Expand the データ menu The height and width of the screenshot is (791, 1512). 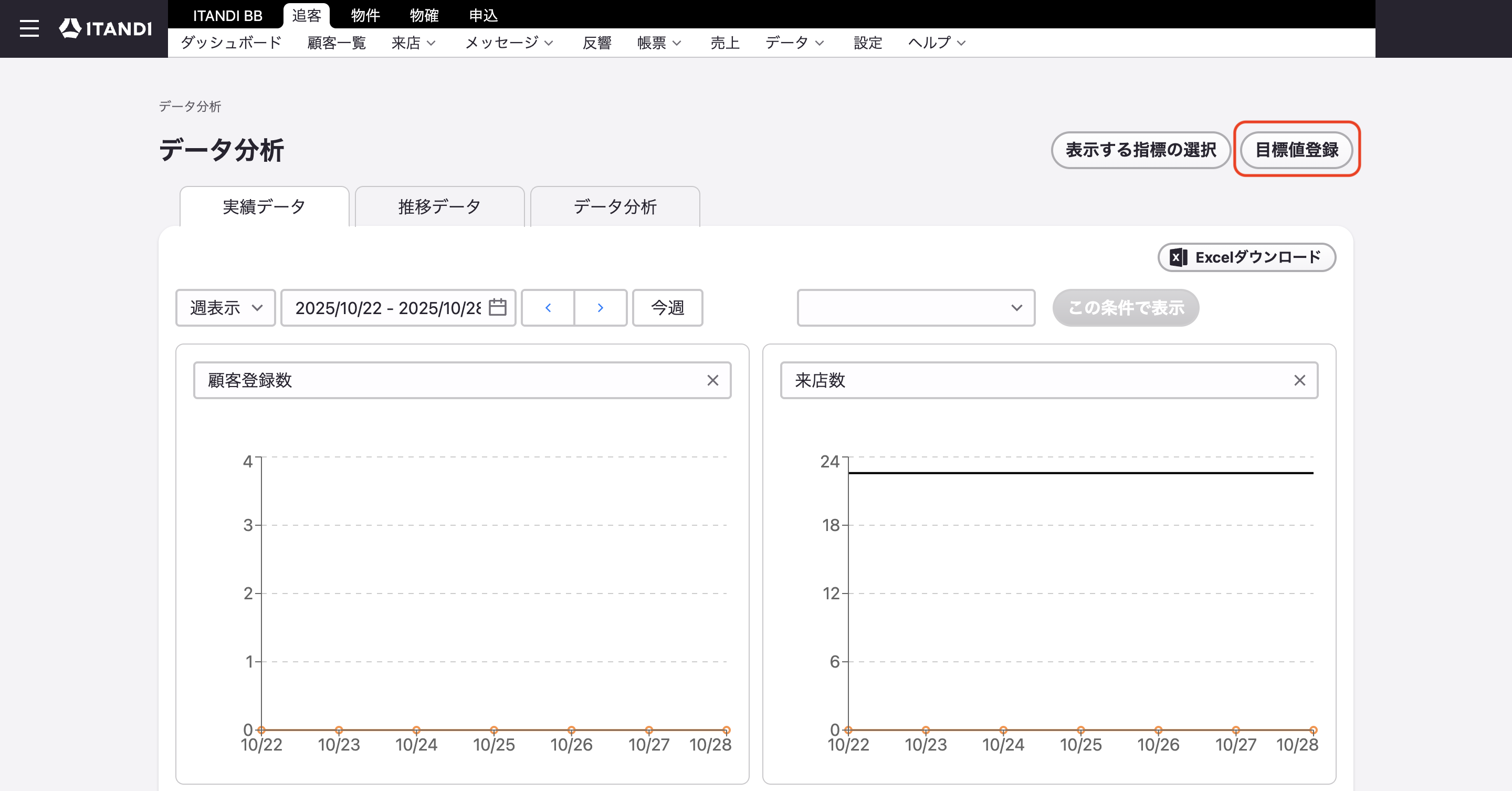(x=795, y=43)
